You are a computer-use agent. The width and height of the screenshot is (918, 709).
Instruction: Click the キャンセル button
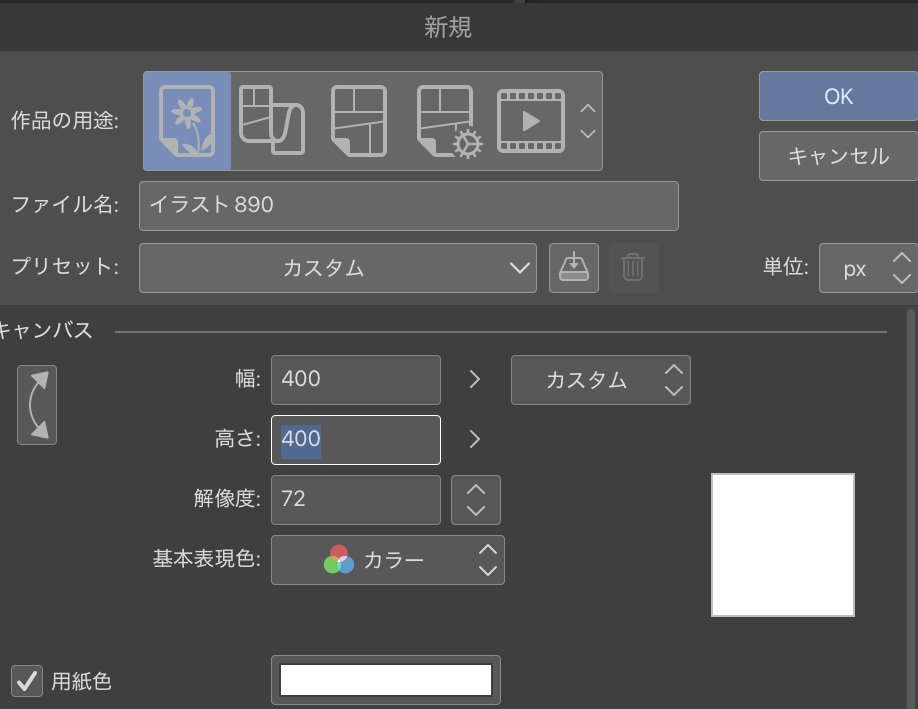[x=838, y=156]
